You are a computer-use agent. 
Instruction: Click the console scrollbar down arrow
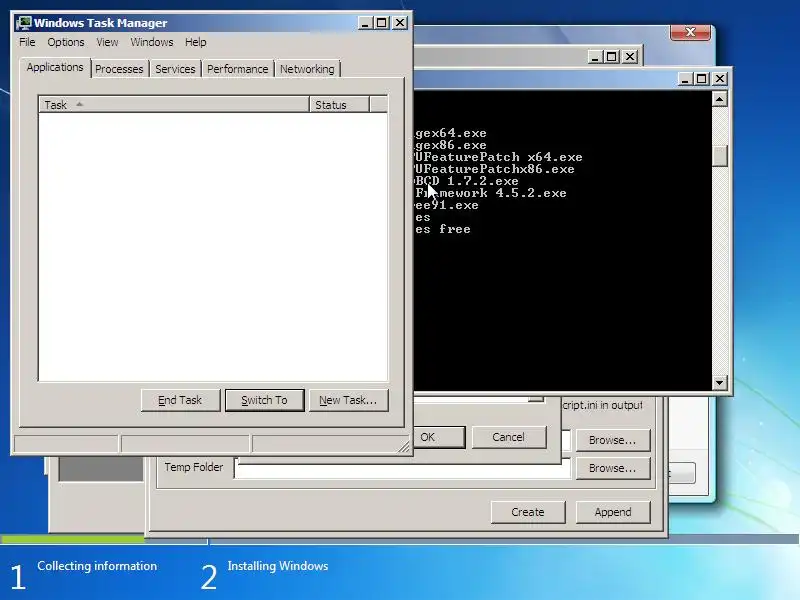click(x=719, y=382)
